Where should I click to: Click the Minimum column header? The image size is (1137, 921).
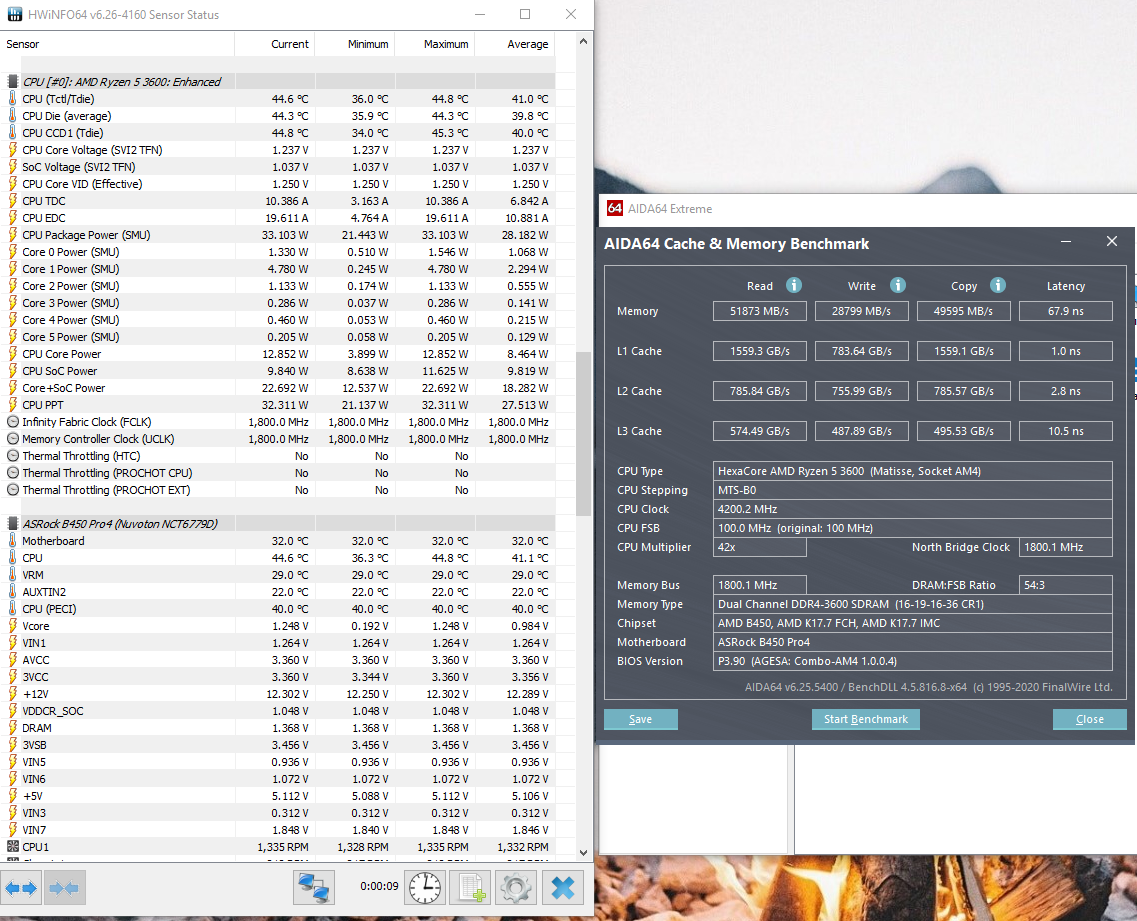click(355, 44)
